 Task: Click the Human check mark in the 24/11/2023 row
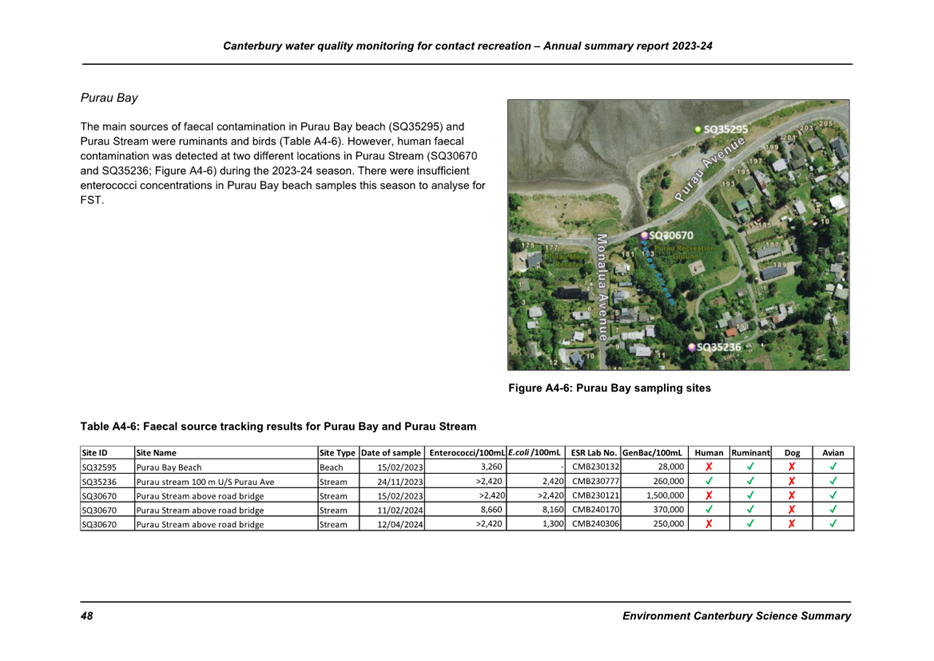click(709, 481)
